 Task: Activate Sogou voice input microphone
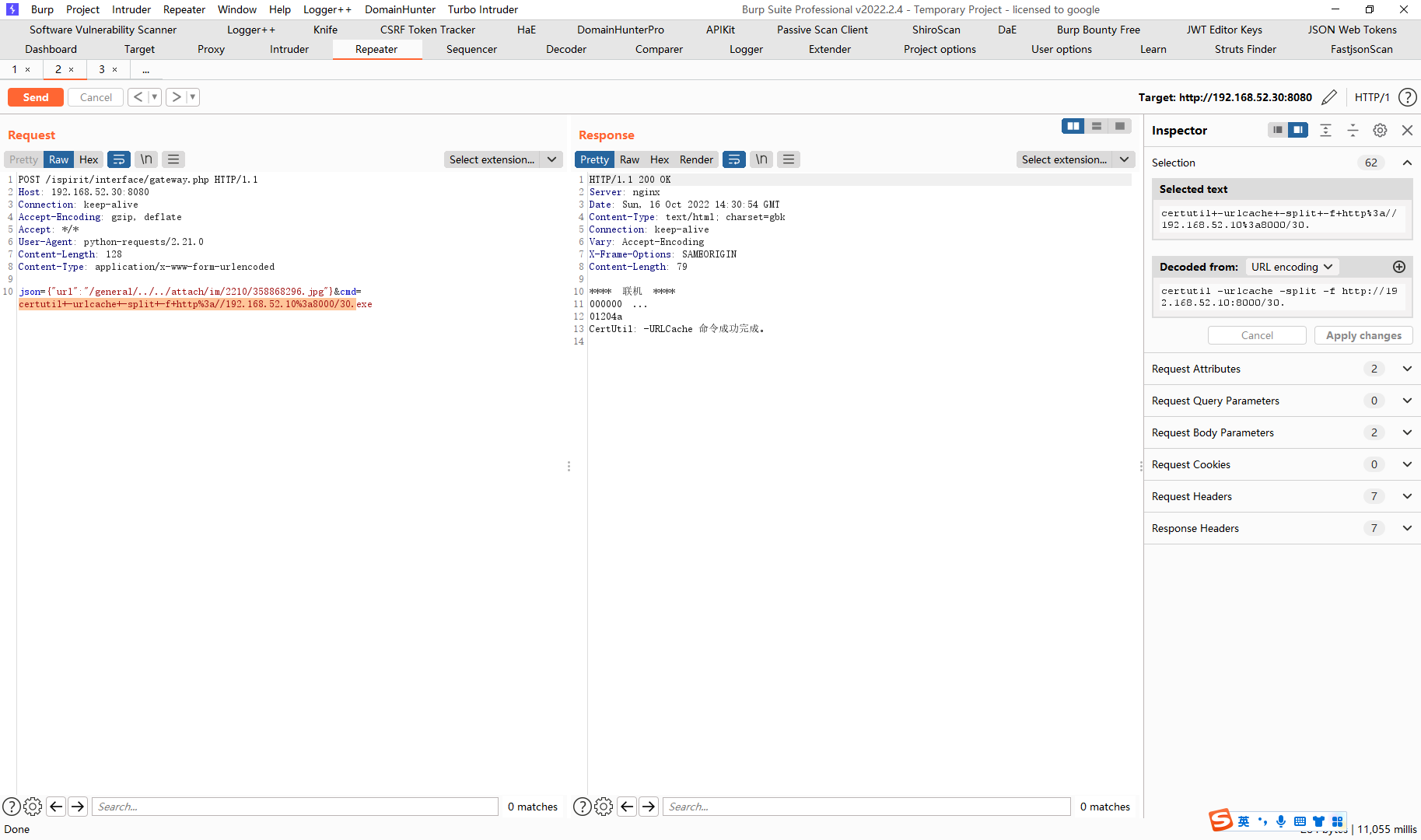coord(1281,821)
